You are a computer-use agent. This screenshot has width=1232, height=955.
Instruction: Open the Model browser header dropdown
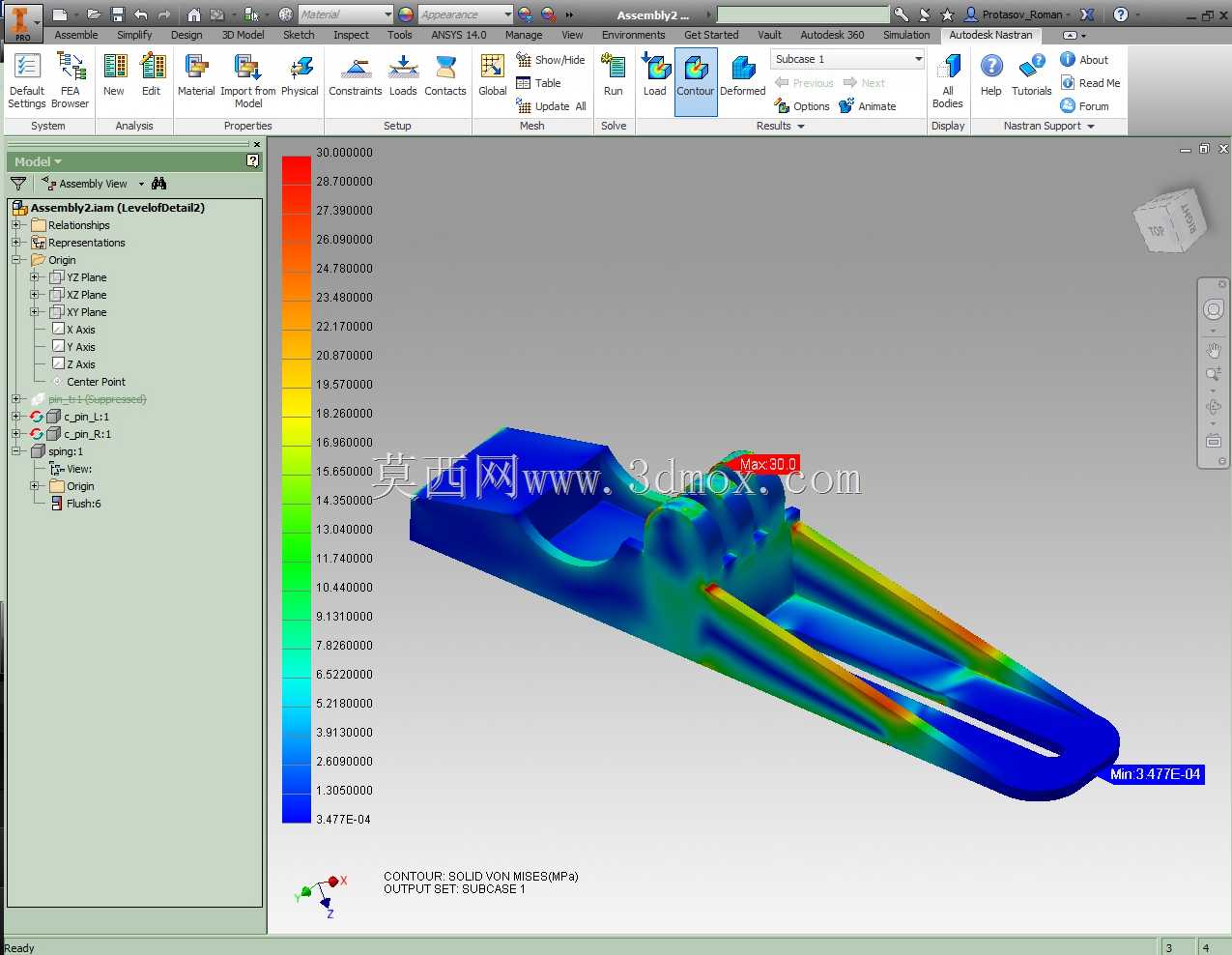click(x=38, y=161)
